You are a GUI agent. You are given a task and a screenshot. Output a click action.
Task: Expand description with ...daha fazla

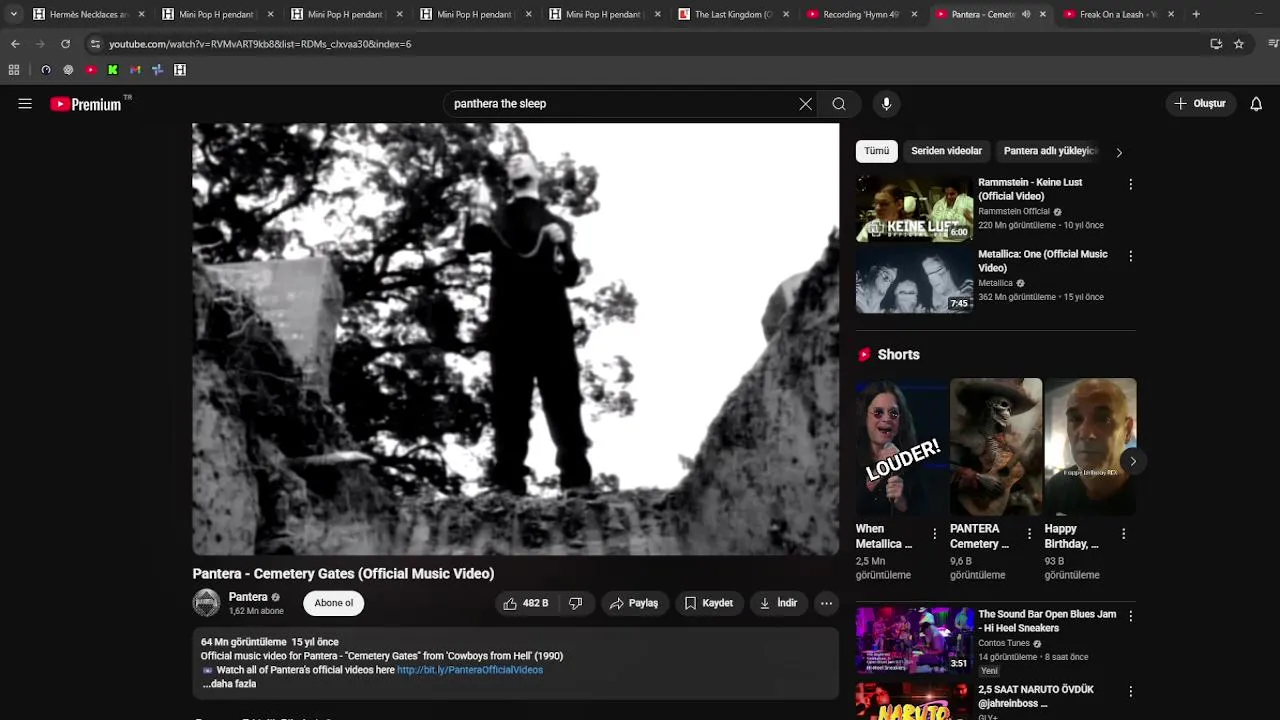[x=229, y=684]
